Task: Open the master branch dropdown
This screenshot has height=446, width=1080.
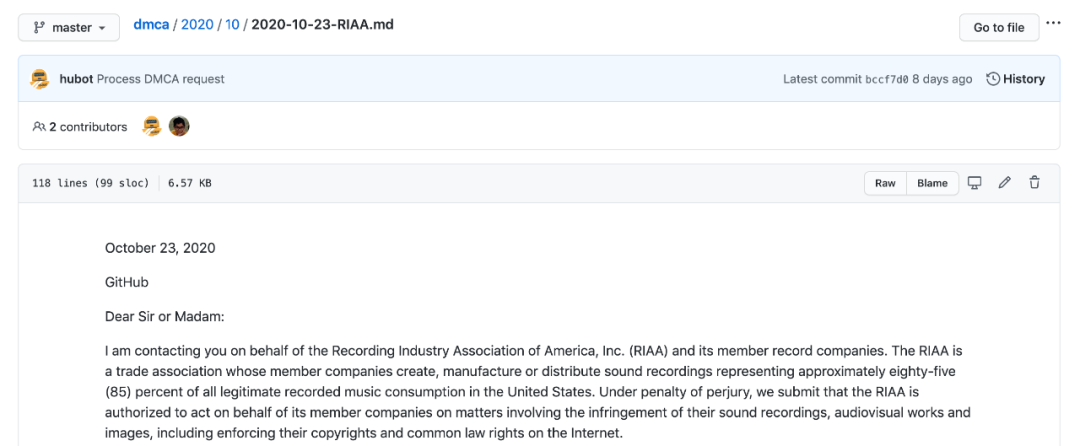Action: [x=69, y=27]
